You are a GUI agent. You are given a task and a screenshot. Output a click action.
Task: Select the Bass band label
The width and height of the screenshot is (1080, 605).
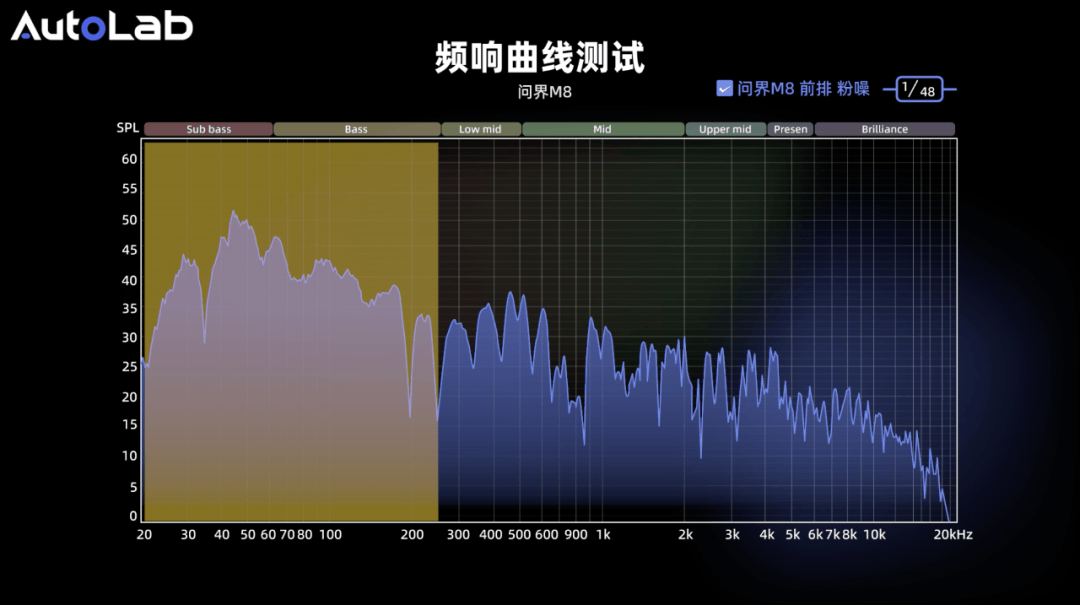[356, 129]
